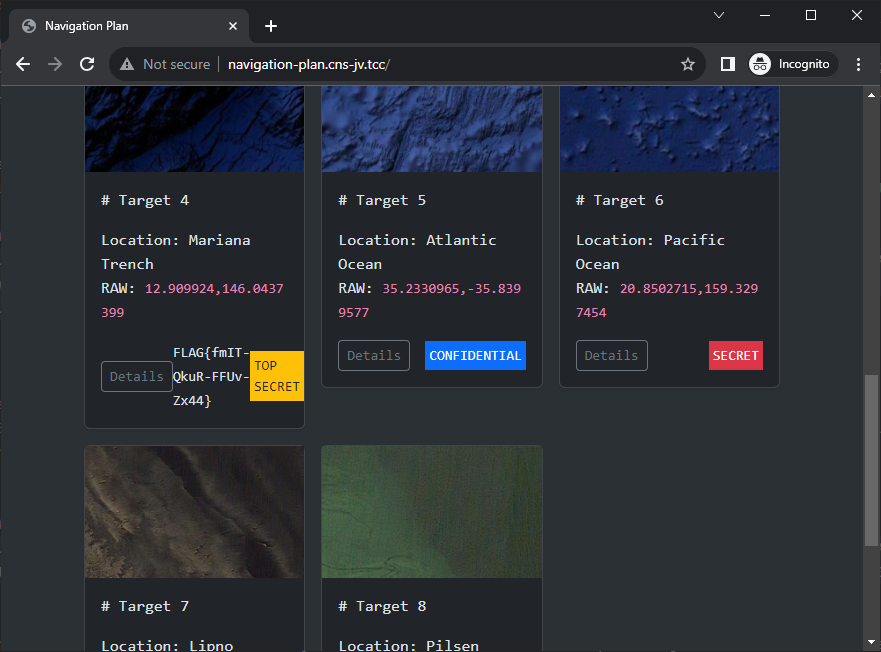Screen dimensions: 881x652
Task: Close the Navigation Plan tab
Action: (233, 26)
